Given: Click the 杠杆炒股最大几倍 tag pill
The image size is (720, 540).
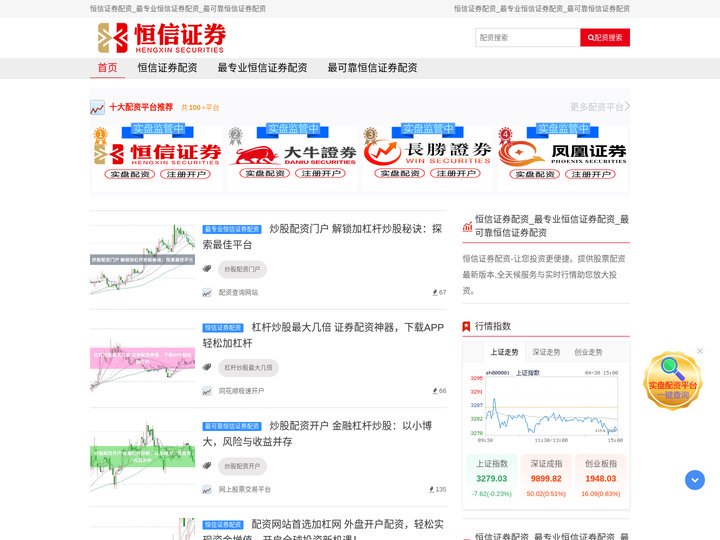Looking at the screenshot, I should [248, 368].
